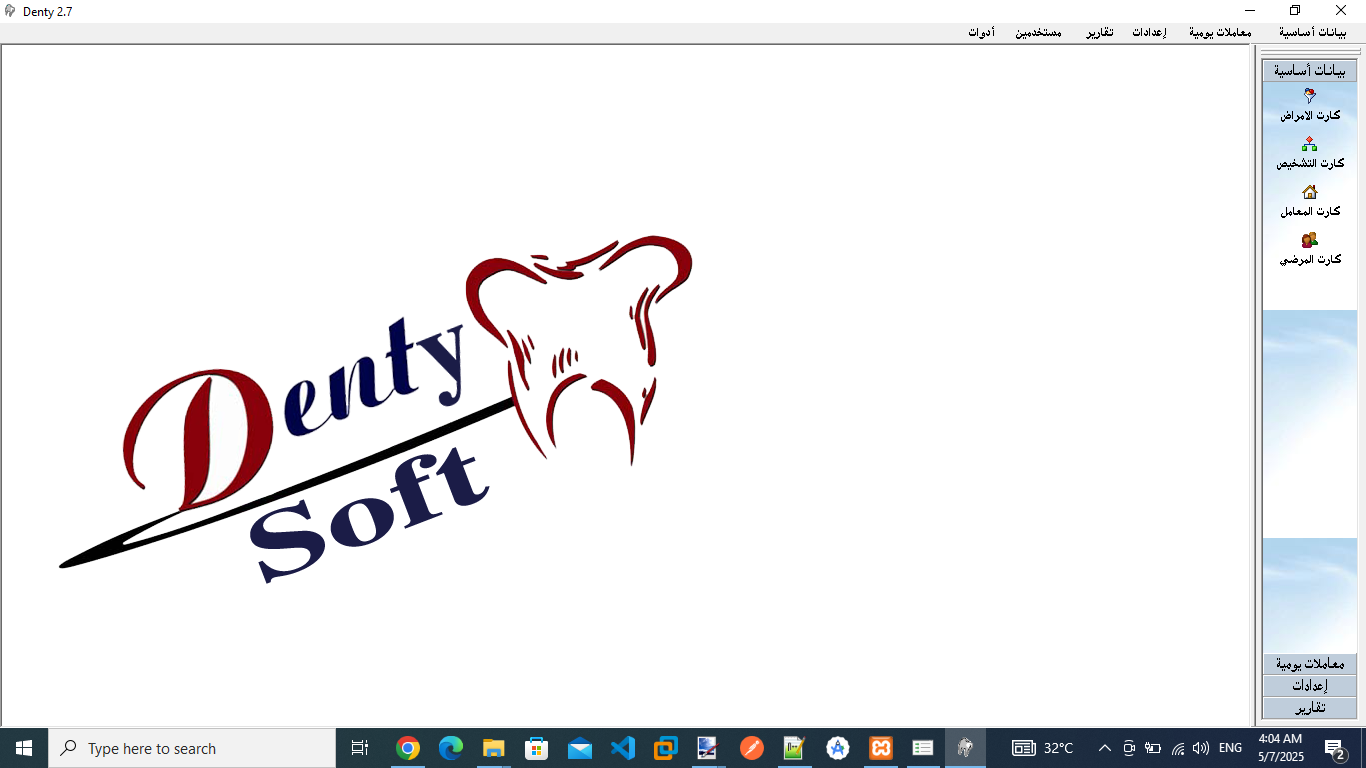Open the مستخدمين (Users) menu
This screenshot has width=1366, height=768.
tap(1039, 33)
